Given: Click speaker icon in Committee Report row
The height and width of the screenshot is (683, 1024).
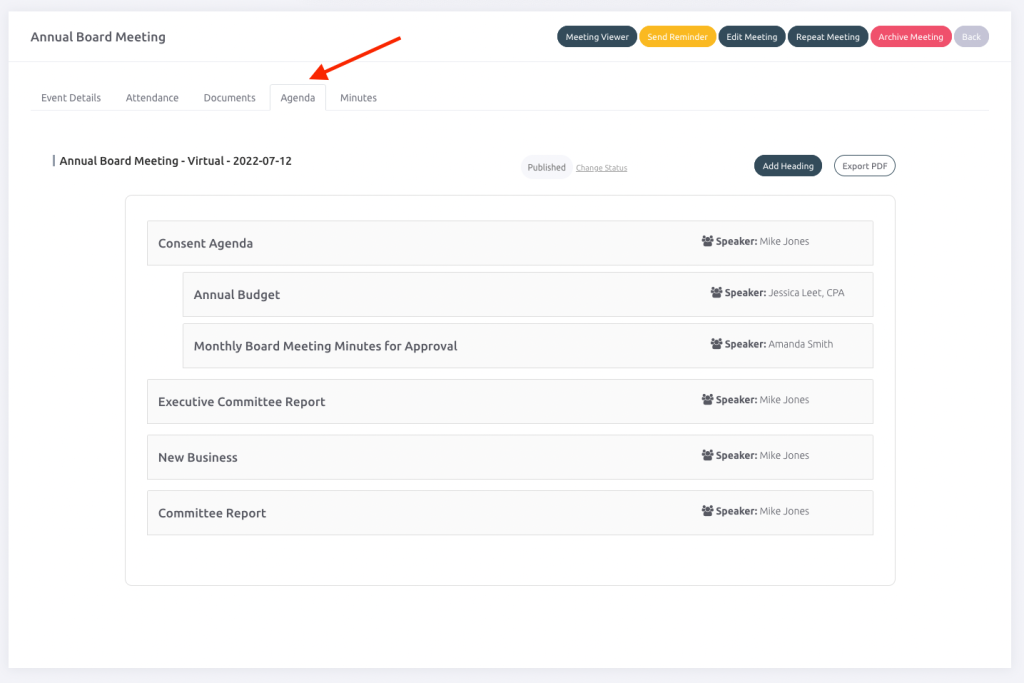Looking at the screenshot, I should [x=707, y=511].
